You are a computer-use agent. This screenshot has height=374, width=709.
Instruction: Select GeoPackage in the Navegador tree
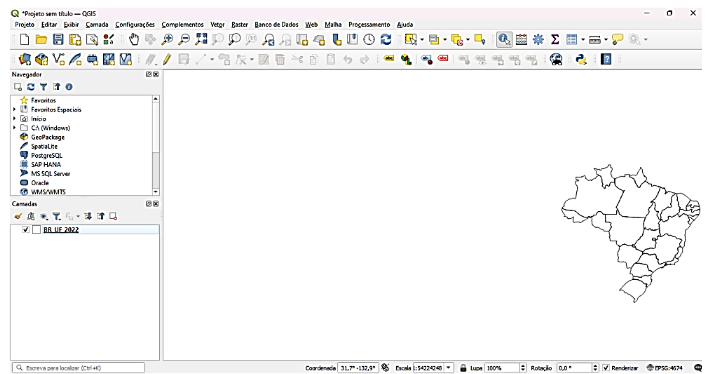(47, 137)
